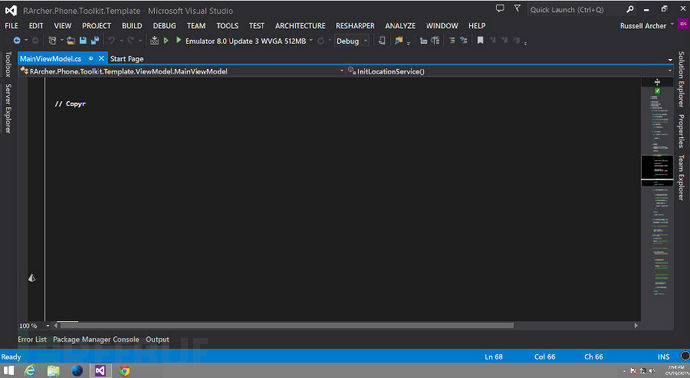Viewport: 690px width, 378px height.
Task: Open the Debug configuration dropdown
Action: pos(351,41)
